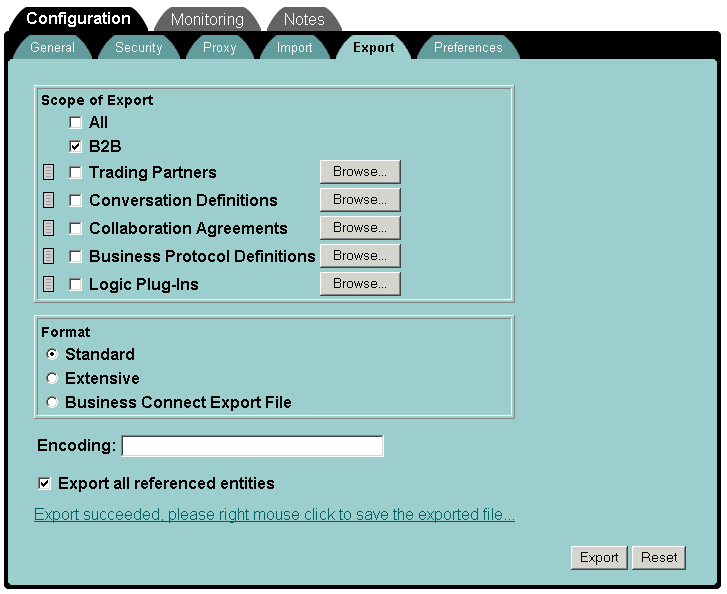Image resolution: width=727 pixels, height=594 pixels.
Task: Browse for Collaboration Agreements
Action: pos(360,228)
